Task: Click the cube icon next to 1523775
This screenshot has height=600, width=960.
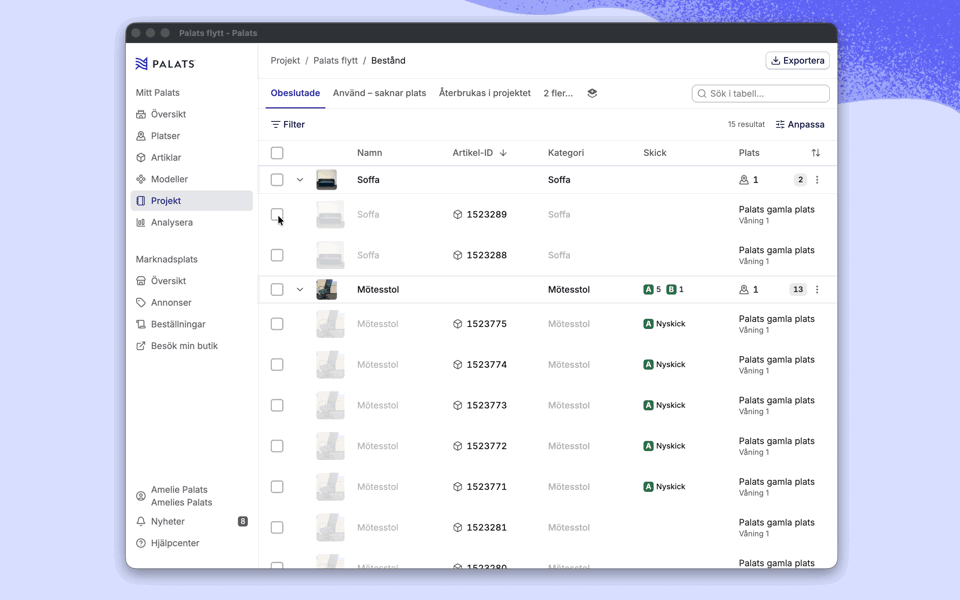Action: (x=457, y=324)
